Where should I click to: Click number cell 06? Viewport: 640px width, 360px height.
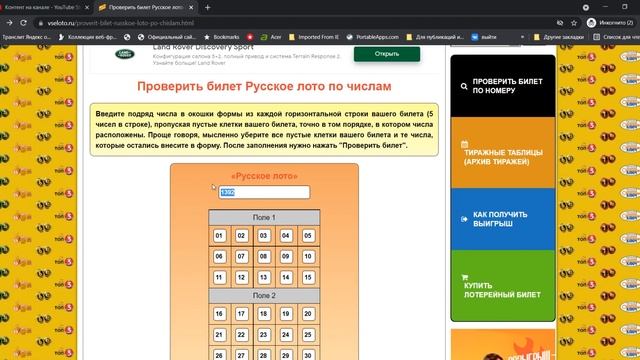click(219, 256)
